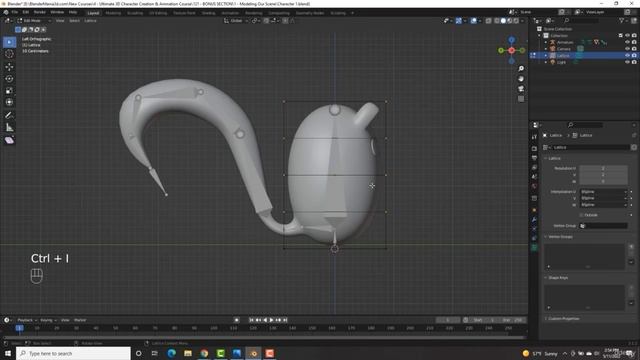Click the red X axis gizmo dot
This screenshot has width=640, height=360.
click(511, 50)
